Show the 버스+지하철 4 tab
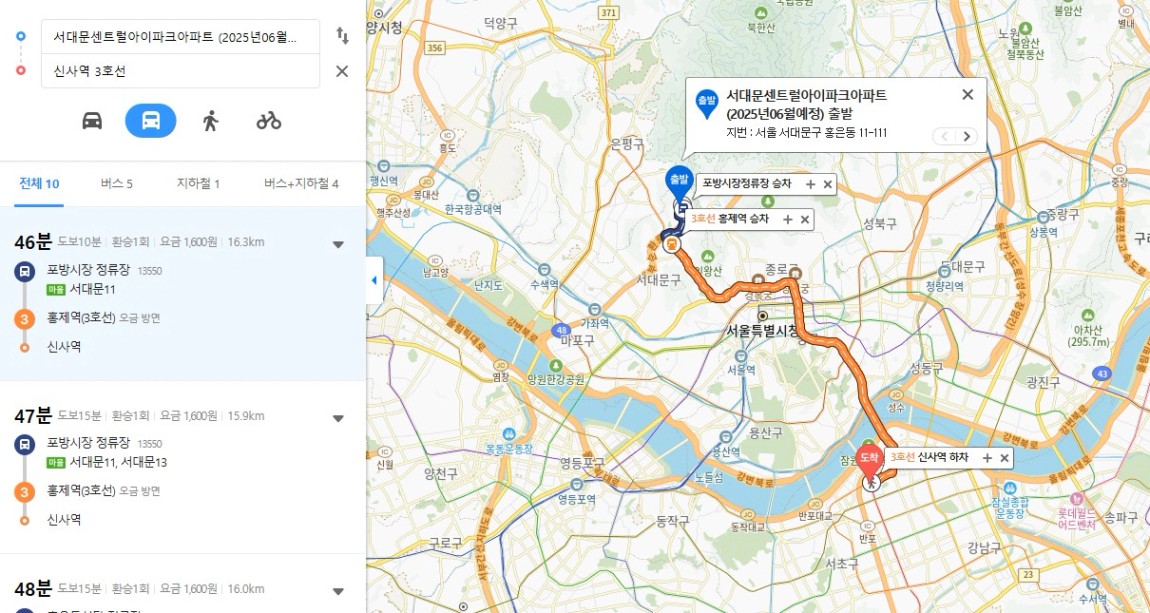The width and height of the screenshot is (1150, 613). (x=301, y=183)
